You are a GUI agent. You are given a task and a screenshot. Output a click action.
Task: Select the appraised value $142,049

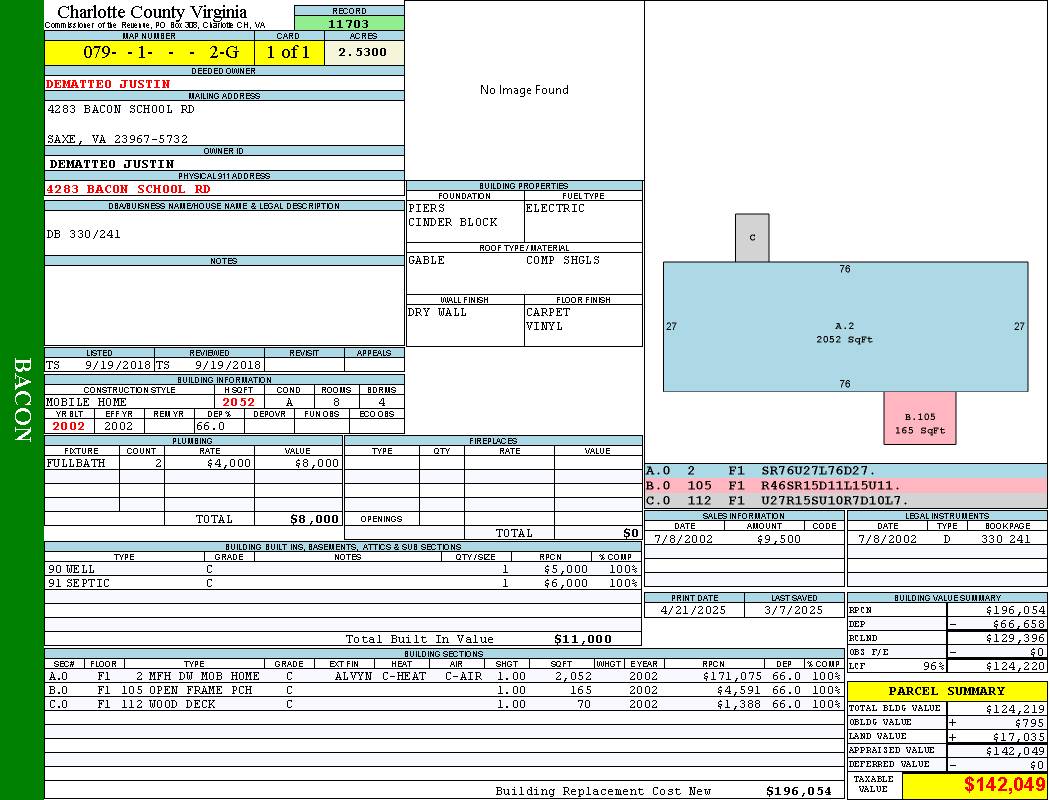[x=1015, y=751]
